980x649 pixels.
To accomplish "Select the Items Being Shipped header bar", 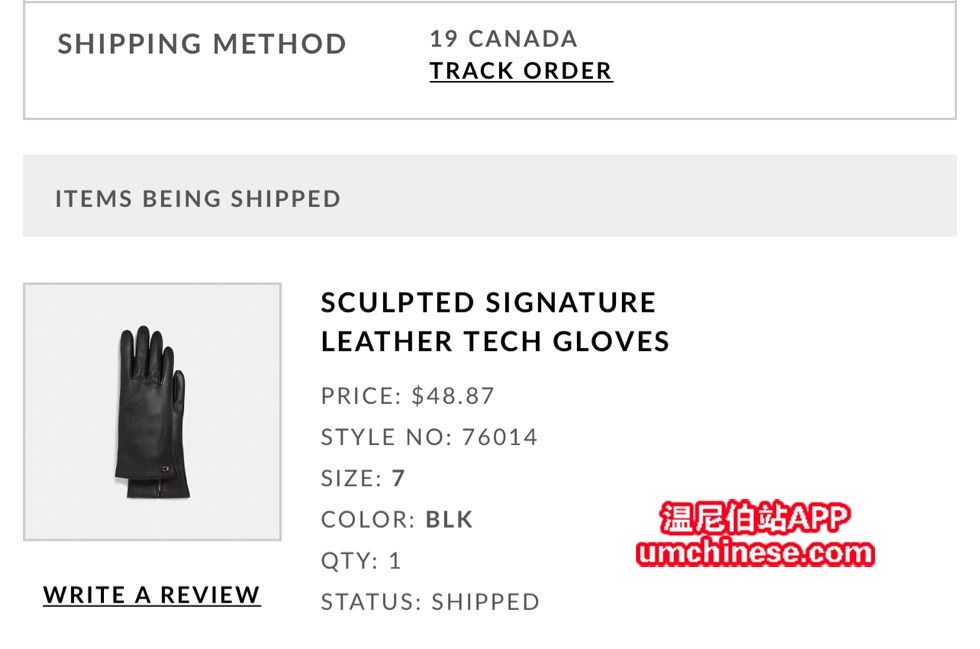I will click(x=490, y=196).
